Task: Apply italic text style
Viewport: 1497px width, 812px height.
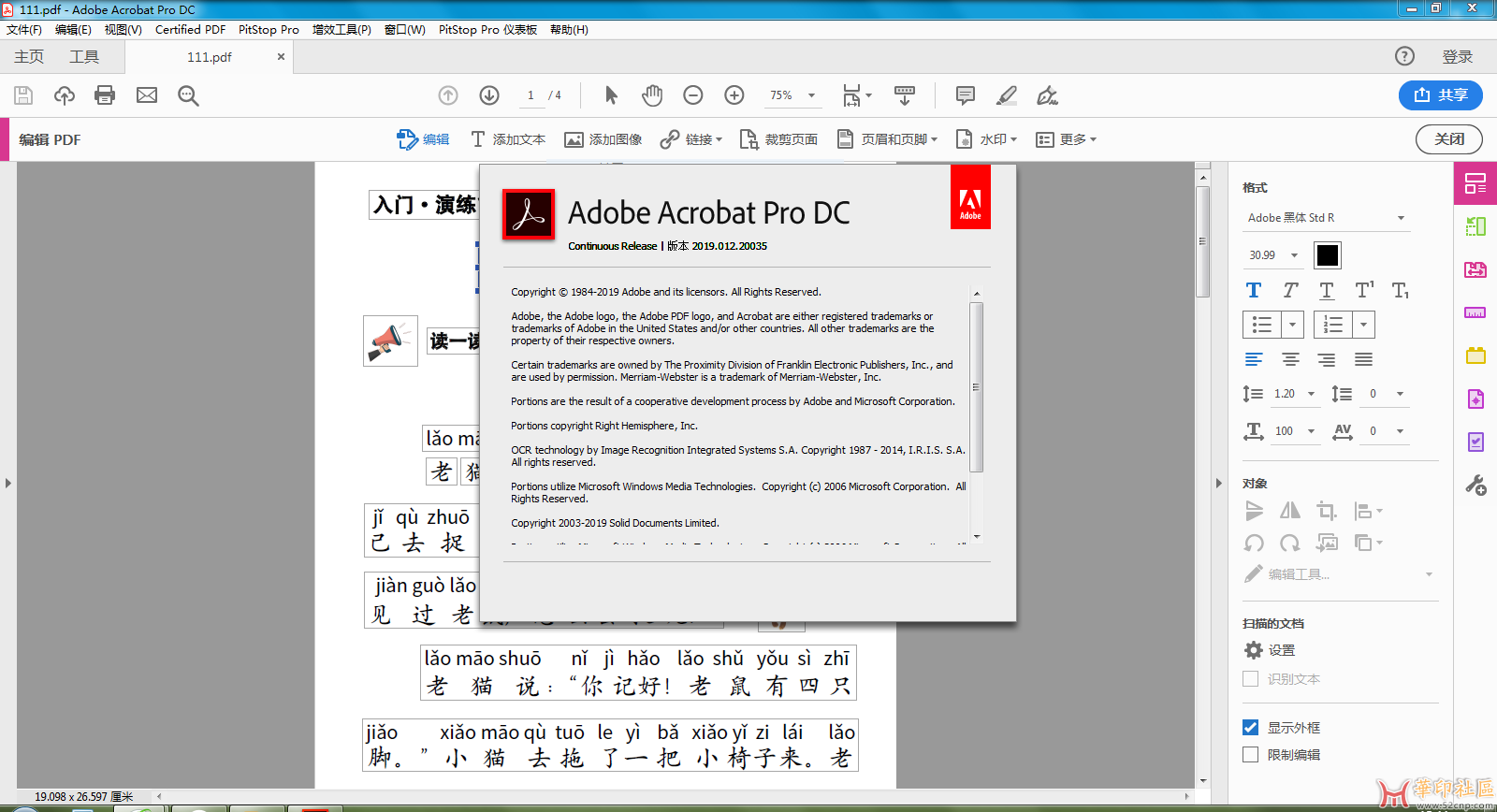Action: point(1290,290)
